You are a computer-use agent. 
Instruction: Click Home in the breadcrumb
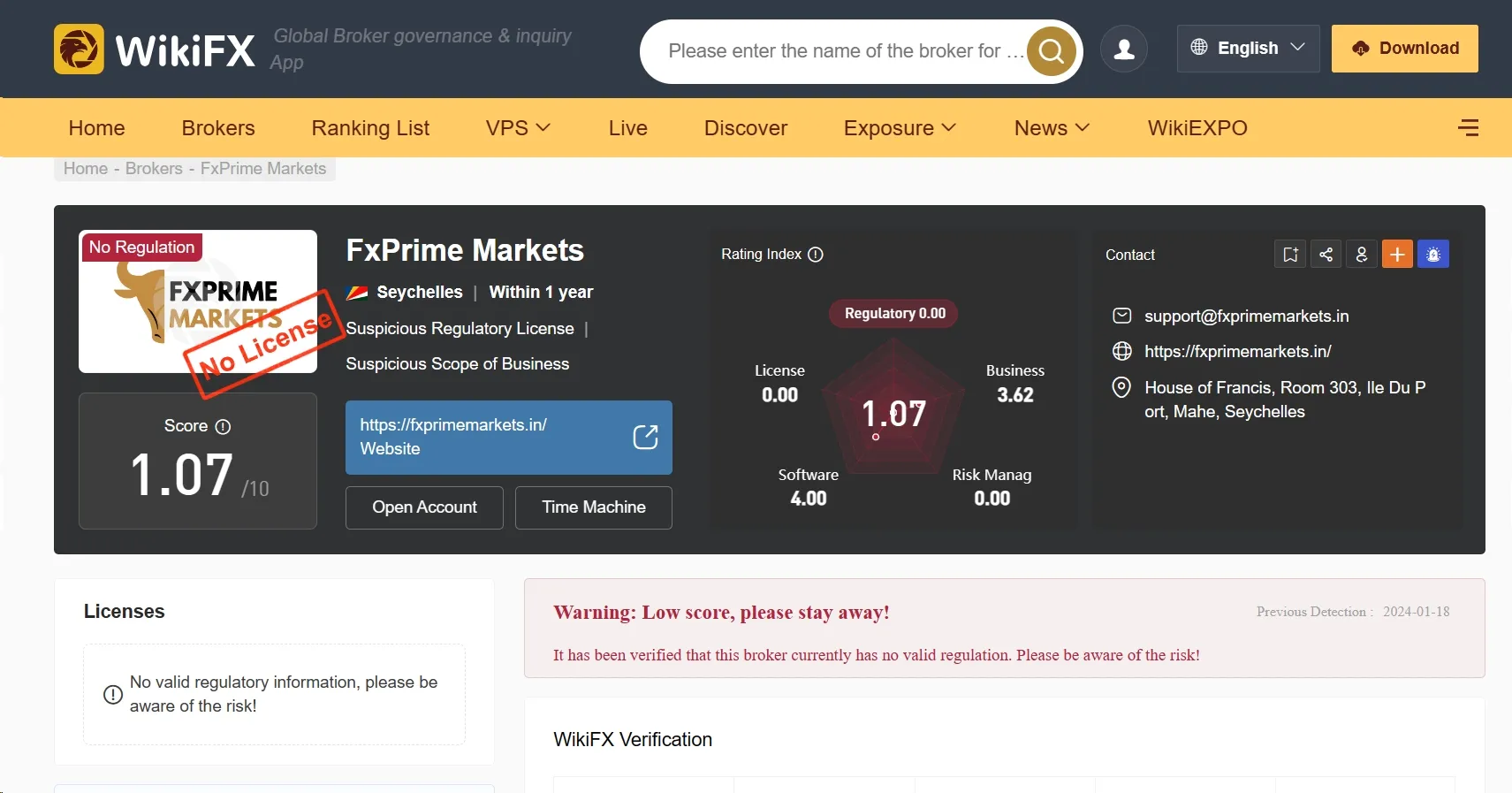pos(86,169)
